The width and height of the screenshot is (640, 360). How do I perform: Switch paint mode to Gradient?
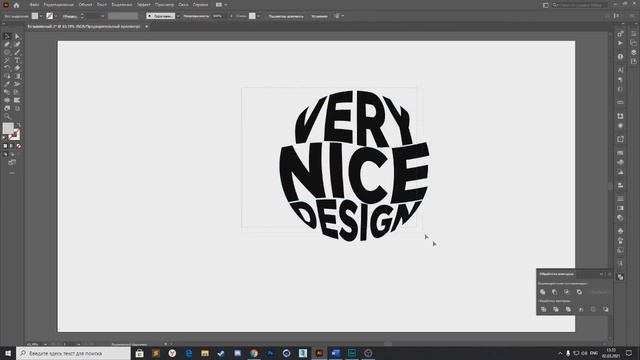11,146
